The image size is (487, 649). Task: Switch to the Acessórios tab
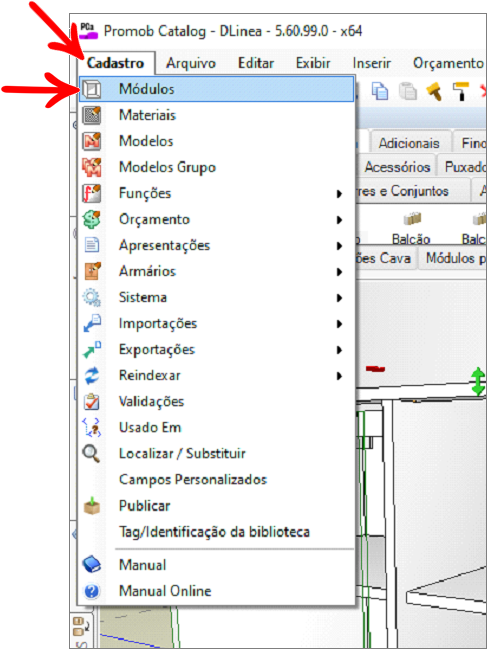click(x=396, y=167)
